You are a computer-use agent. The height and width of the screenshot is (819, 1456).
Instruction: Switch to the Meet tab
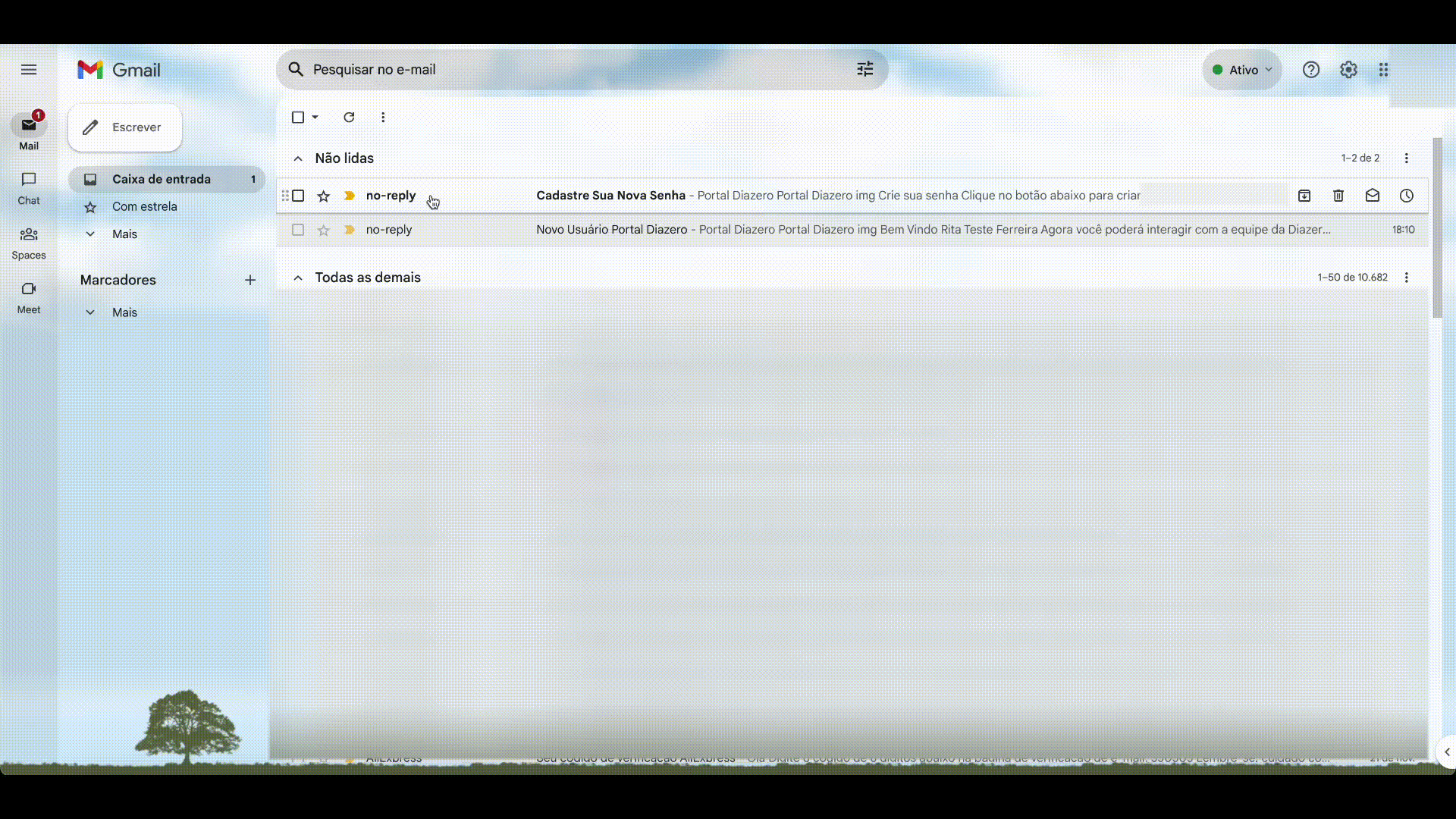click(x=29, y=297)
